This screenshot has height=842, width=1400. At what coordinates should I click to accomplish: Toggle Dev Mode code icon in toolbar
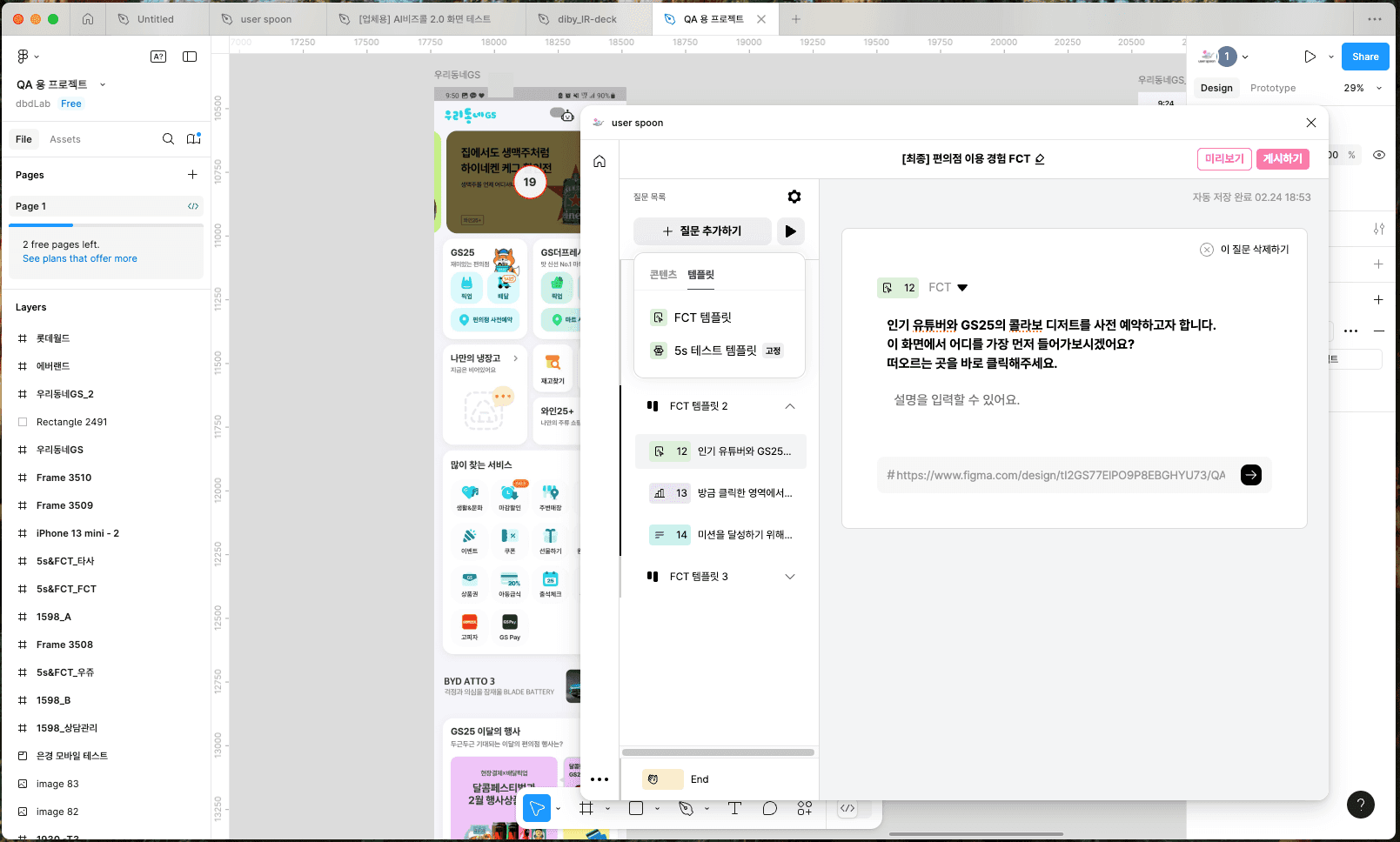[x=847, y=808]
